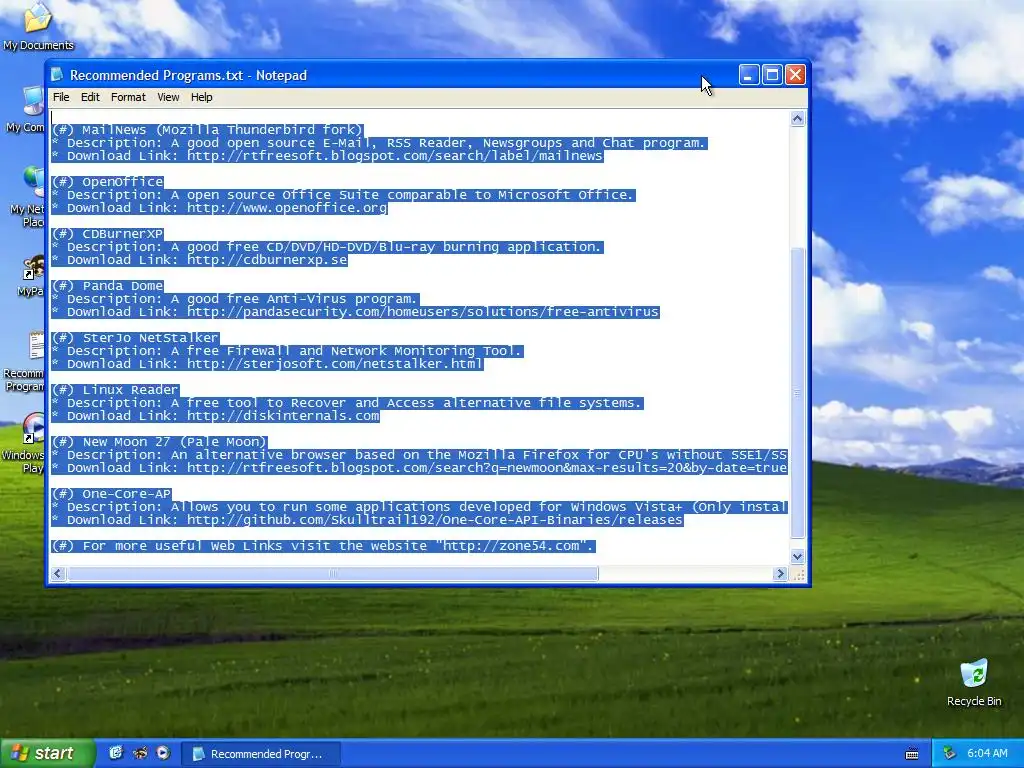The height and width of the screenshot is (768, 1024).
Task: Click the "http://www.openoffice.org" download line
Action: (219, 208)
